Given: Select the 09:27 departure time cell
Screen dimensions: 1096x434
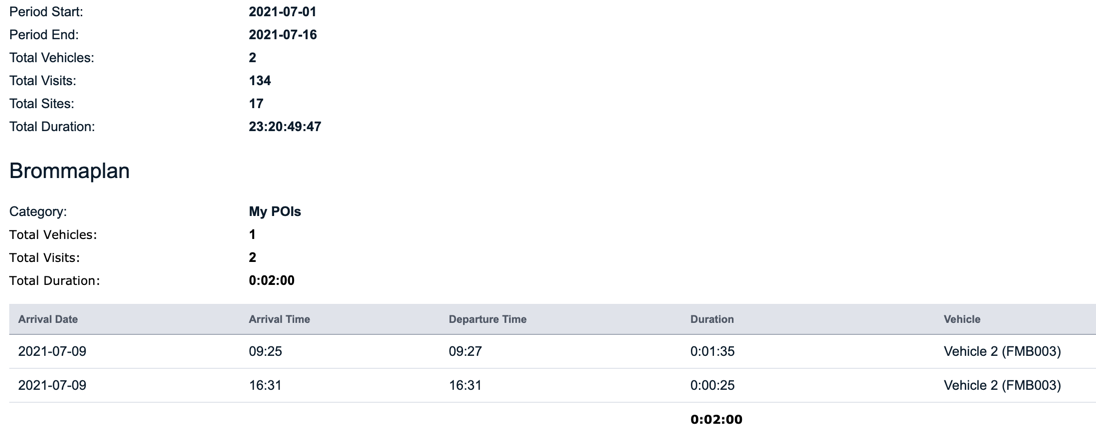Looking at the screenshot, I should point(464,352).
